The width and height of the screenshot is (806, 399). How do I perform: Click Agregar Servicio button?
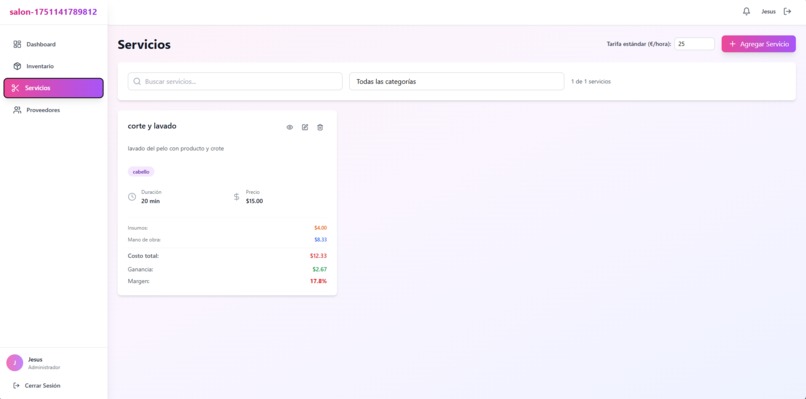point(758,44)
